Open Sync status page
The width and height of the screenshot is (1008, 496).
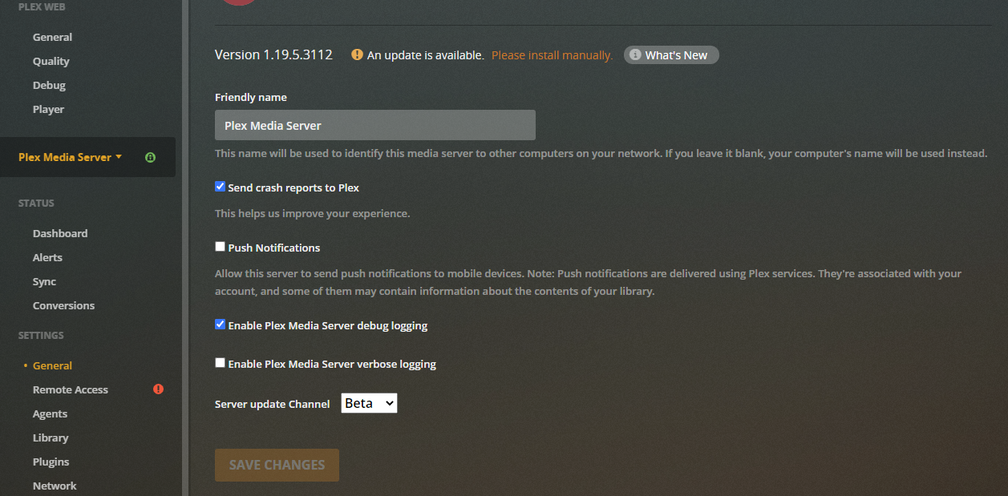[44, 281]
